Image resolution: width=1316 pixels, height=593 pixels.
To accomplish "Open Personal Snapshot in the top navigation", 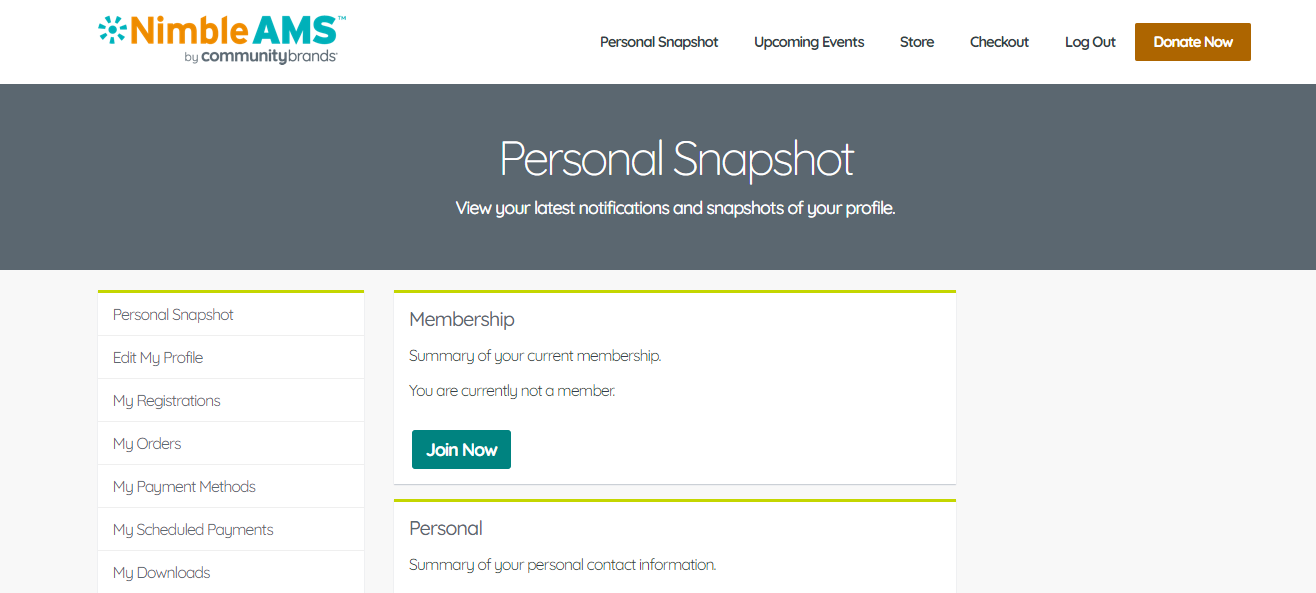I will coord(659,42).
